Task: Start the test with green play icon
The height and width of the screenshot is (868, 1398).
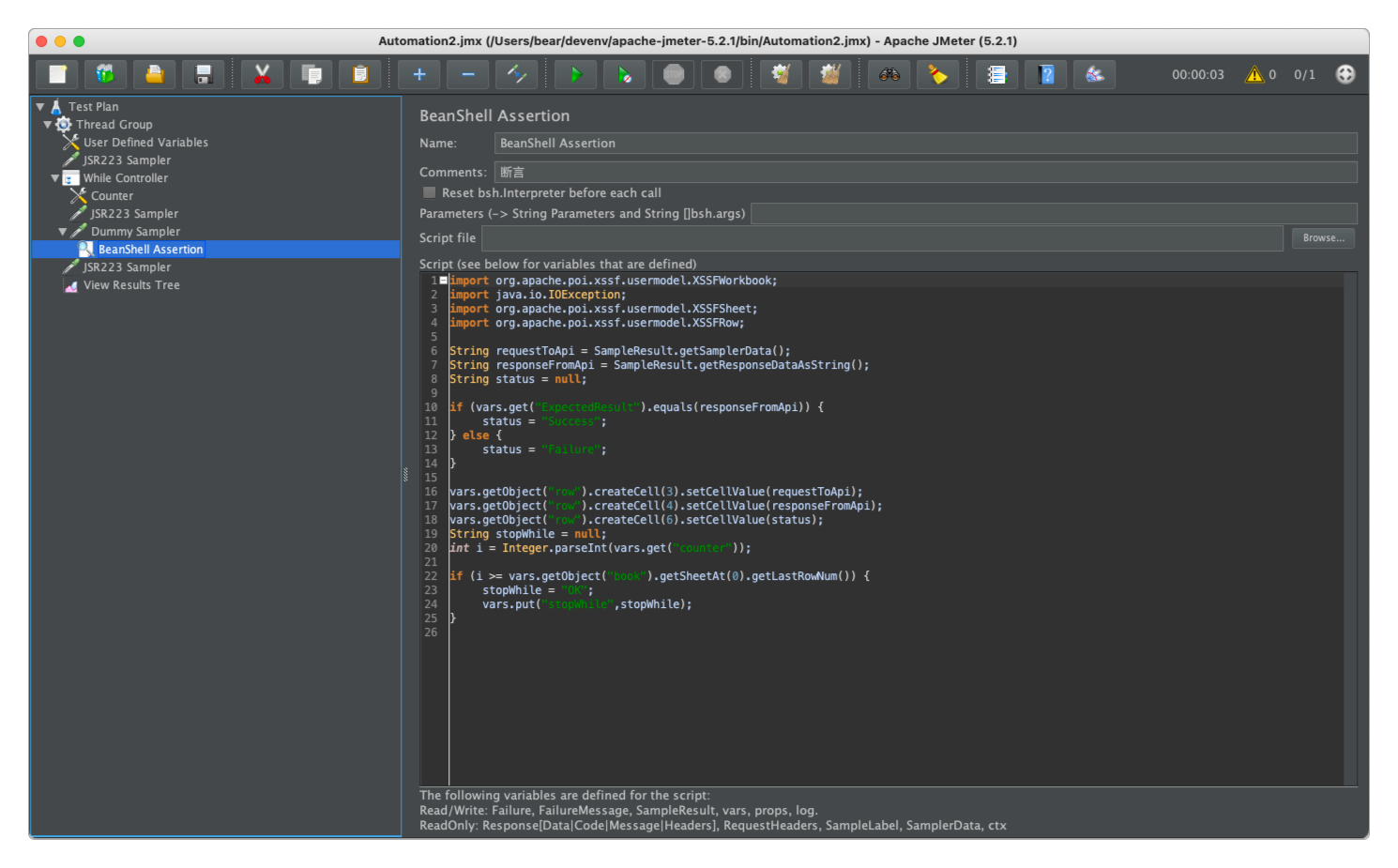Action: coord(576,74)
